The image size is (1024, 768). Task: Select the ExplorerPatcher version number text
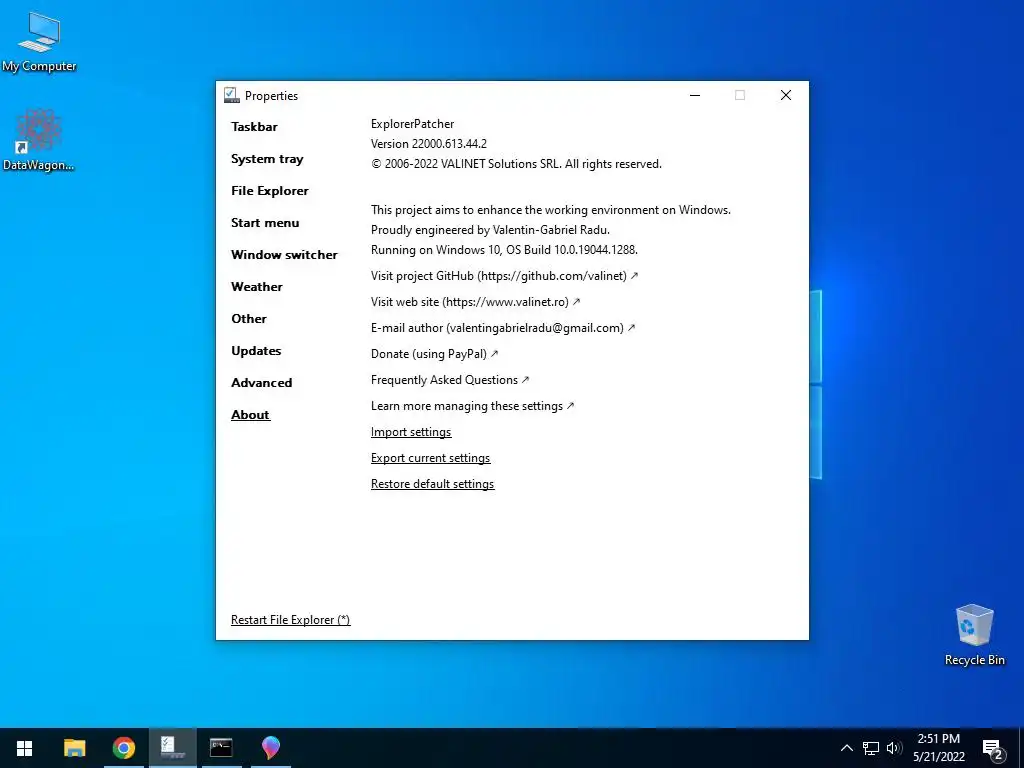click(x=428, y=144)
